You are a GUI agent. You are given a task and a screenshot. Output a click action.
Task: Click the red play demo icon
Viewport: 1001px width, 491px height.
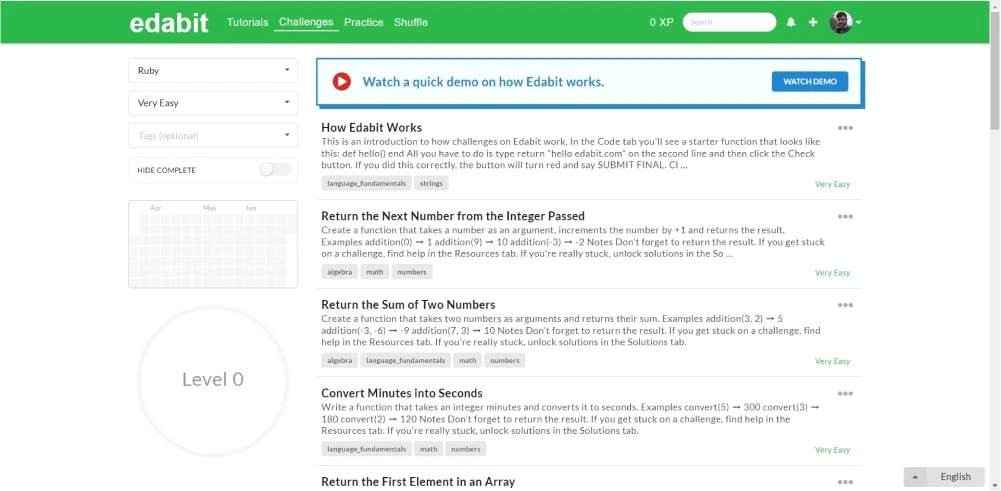click(x=342, y=82)
